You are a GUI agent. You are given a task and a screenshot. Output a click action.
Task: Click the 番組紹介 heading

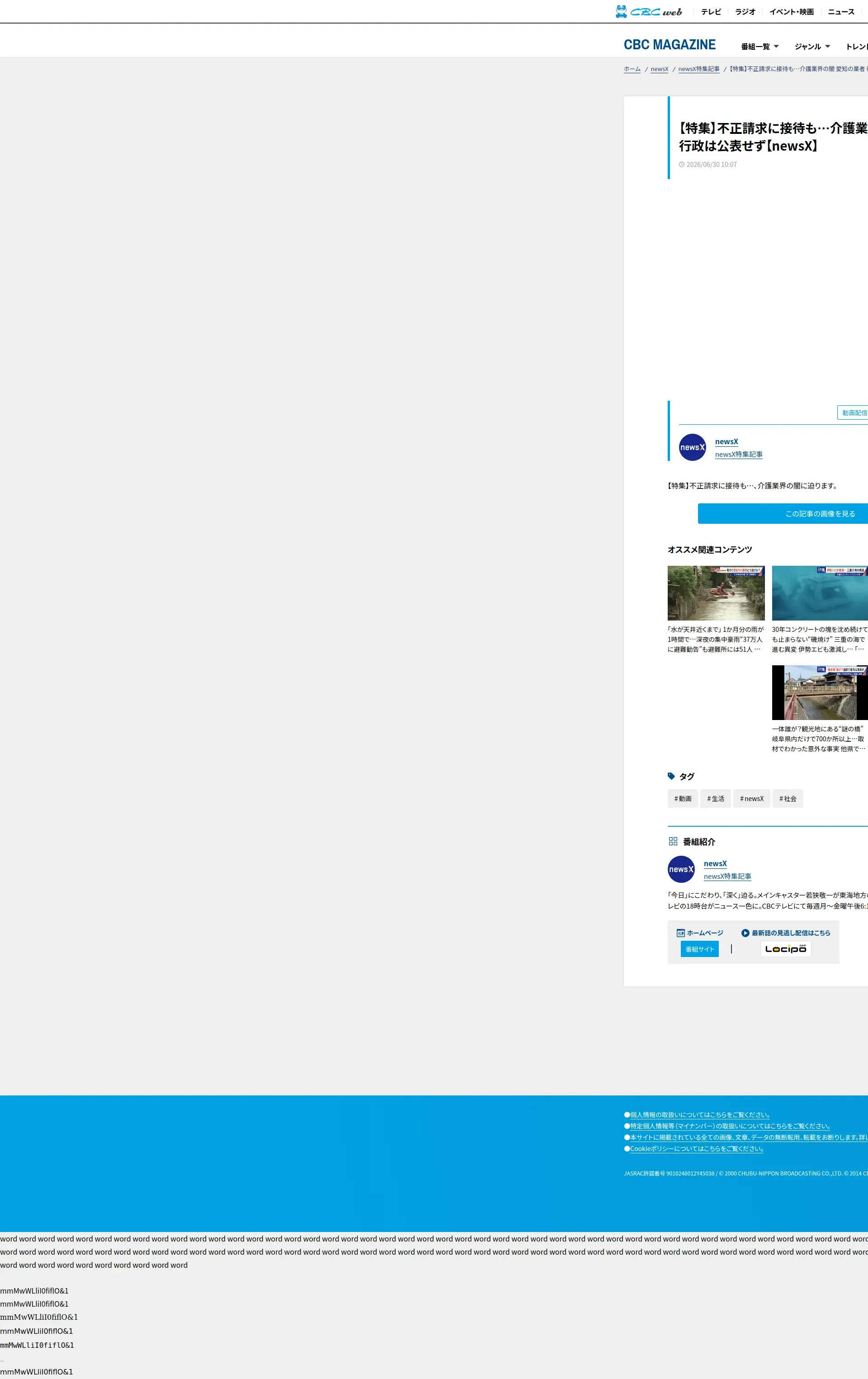coord(699,841)
